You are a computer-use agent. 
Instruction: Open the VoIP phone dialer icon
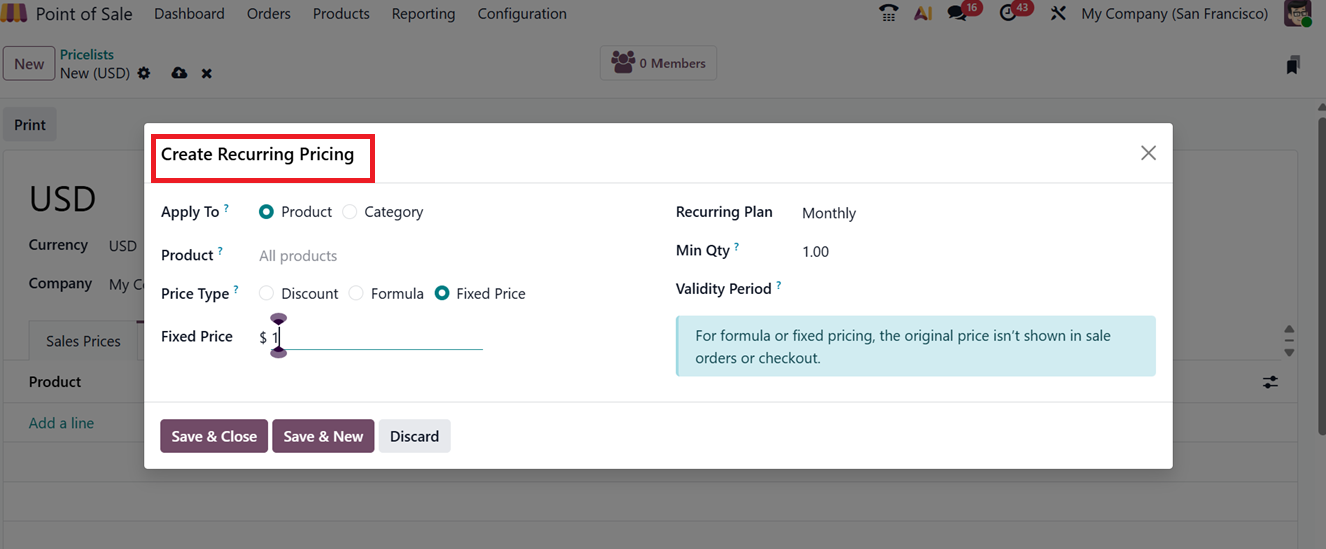pos(888,14)
